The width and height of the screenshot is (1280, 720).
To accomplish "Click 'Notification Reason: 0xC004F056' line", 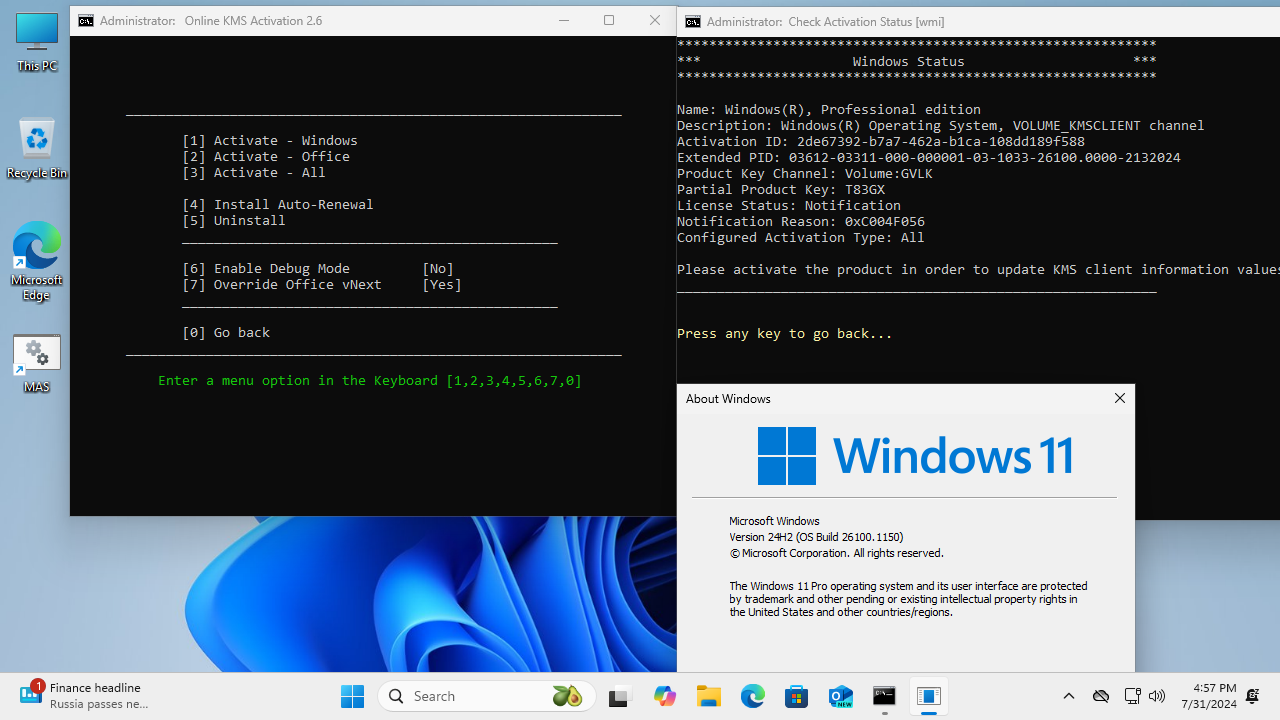I will point(801,222).
